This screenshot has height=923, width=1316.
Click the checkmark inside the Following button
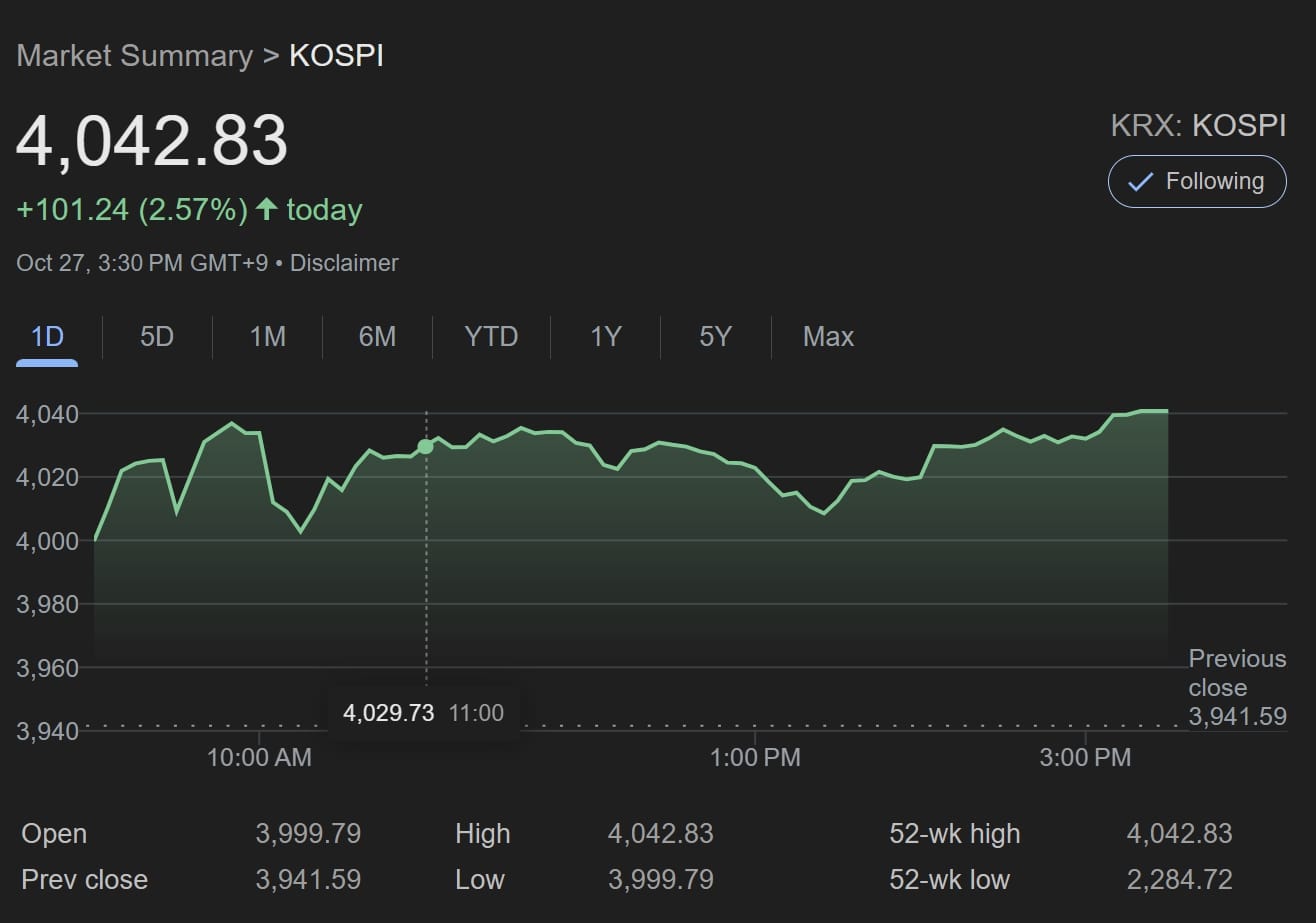pos(1140,181)
